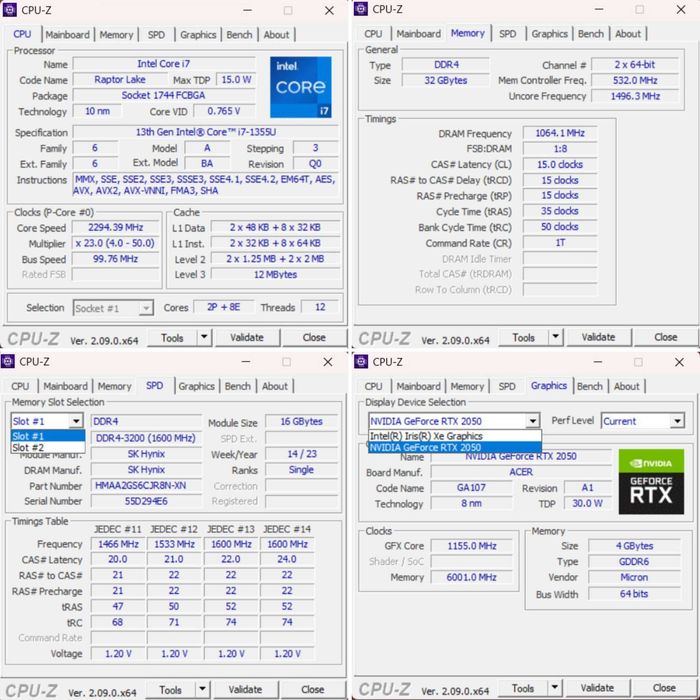
Task: Click Tools button in SPD window
Action: (x=171, y=690)
